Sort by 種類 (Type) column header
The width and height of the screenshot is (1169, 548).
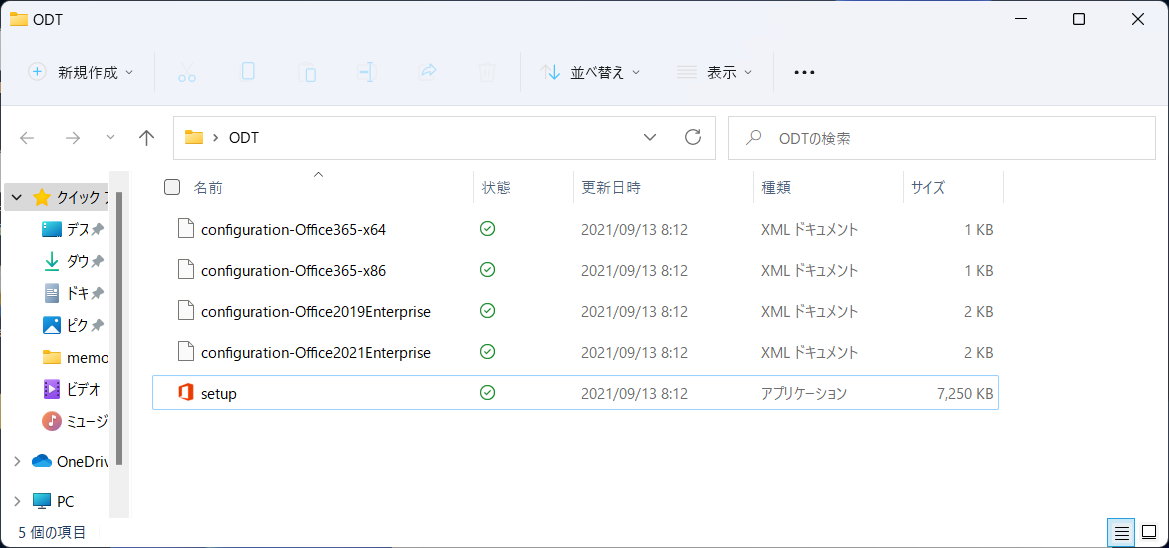(x=775, y=188)
